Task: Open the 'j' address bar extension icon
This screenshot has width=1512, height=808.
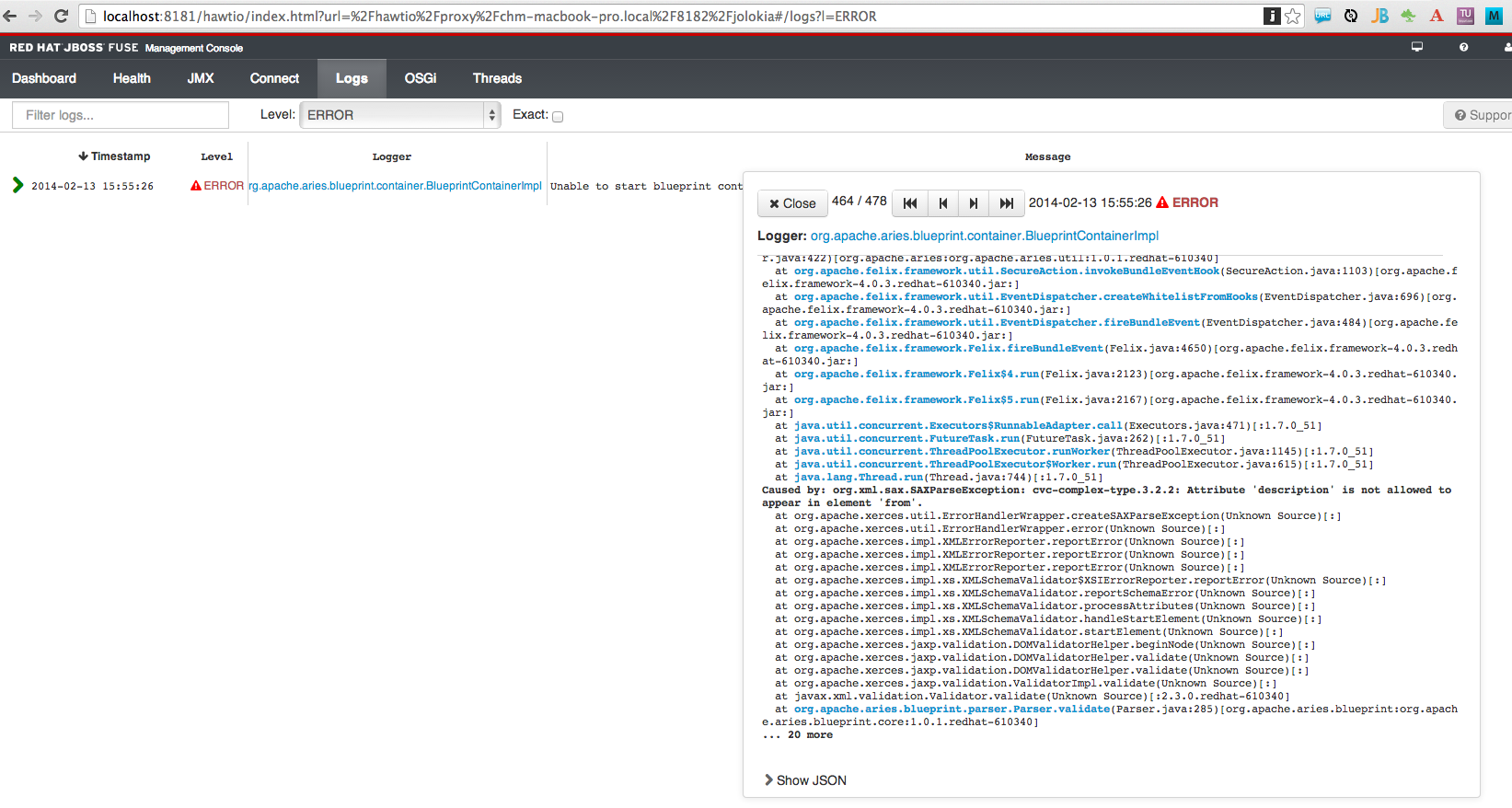Action: [1272, 16]
